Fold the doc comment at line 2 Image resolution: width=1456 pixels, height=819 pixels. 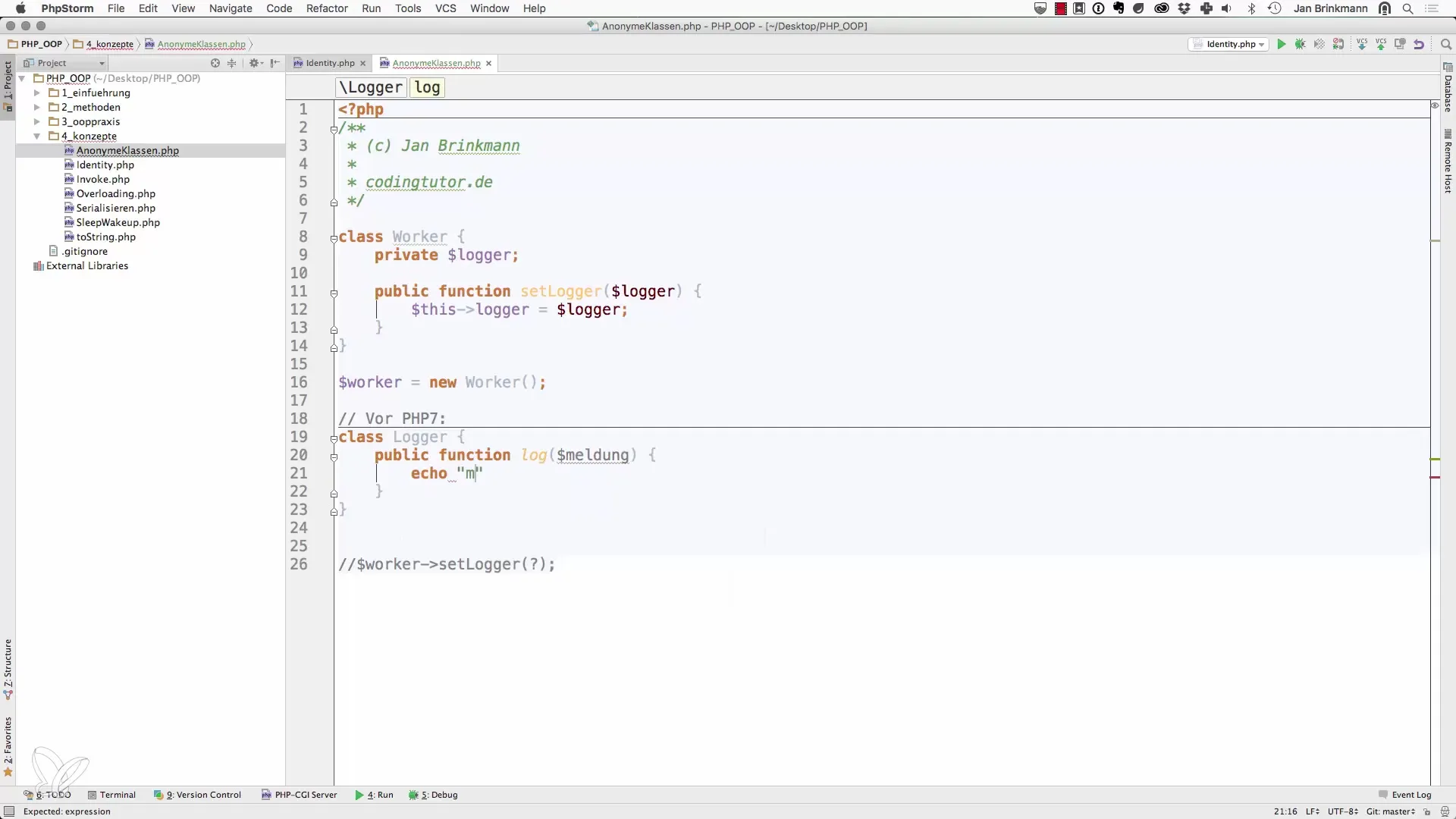coord(334,129)
